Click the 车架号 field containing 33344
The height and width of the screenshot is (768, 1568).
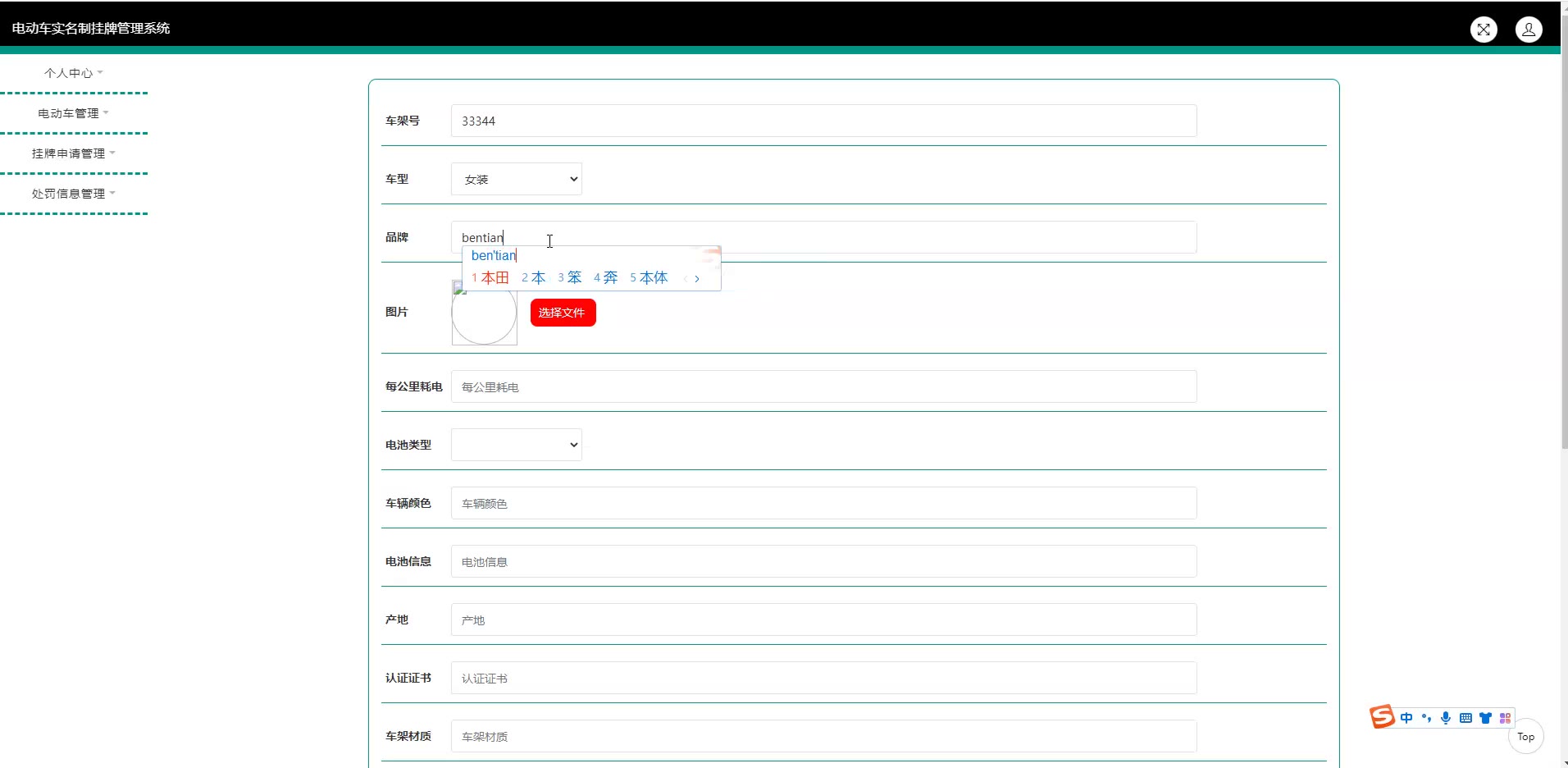[824, 121]
